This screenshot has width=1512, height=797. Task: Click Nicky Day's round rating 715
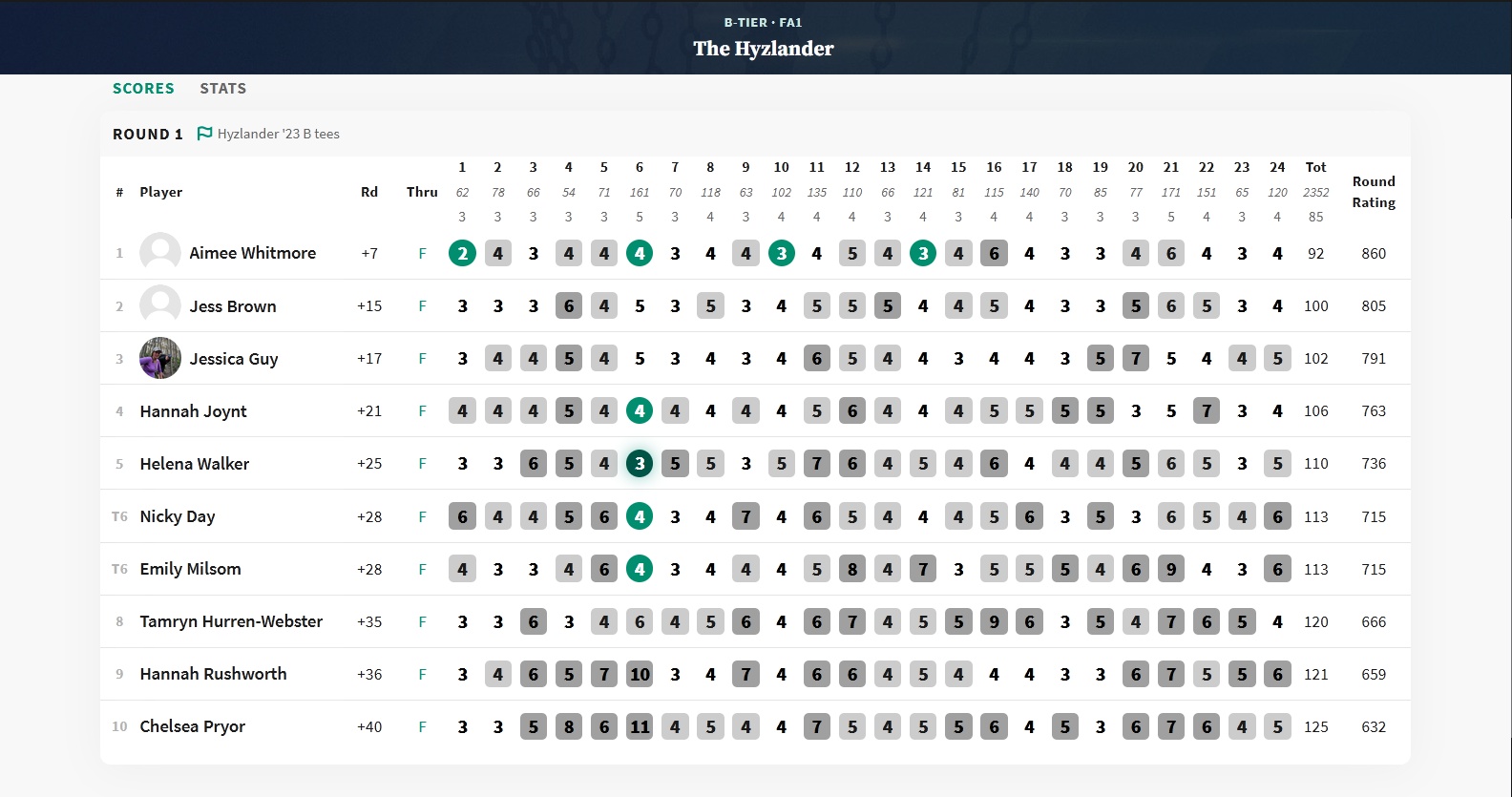[1374, 516]
